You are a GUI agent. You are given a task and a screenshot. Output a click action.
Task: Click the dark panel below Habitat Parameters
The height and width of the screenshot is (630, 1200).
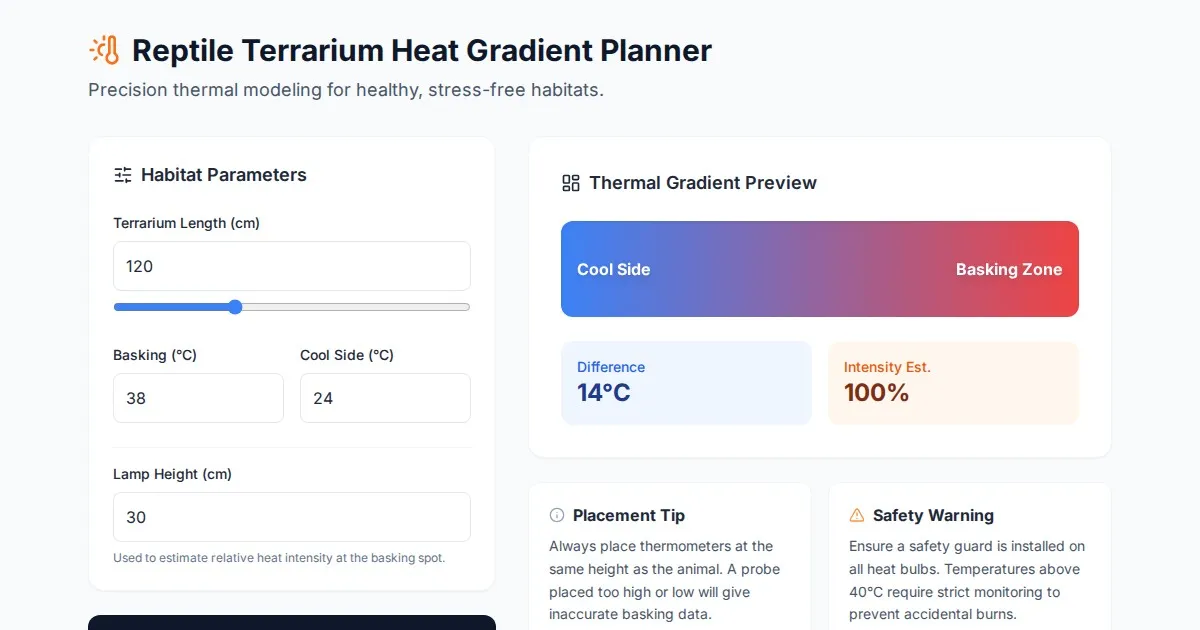pos(291,622)
